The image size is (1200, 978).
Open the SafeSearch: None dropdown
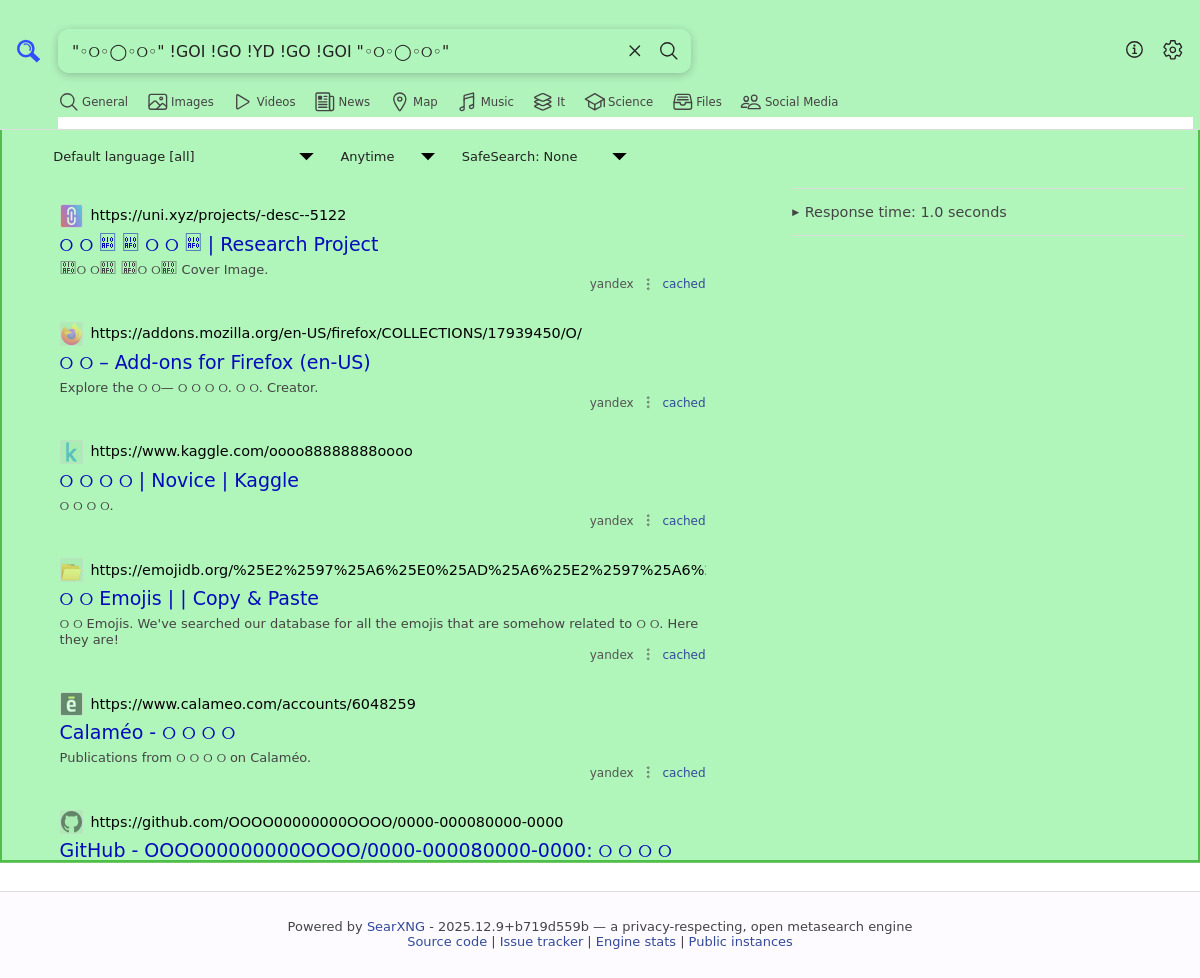point(543,157)
